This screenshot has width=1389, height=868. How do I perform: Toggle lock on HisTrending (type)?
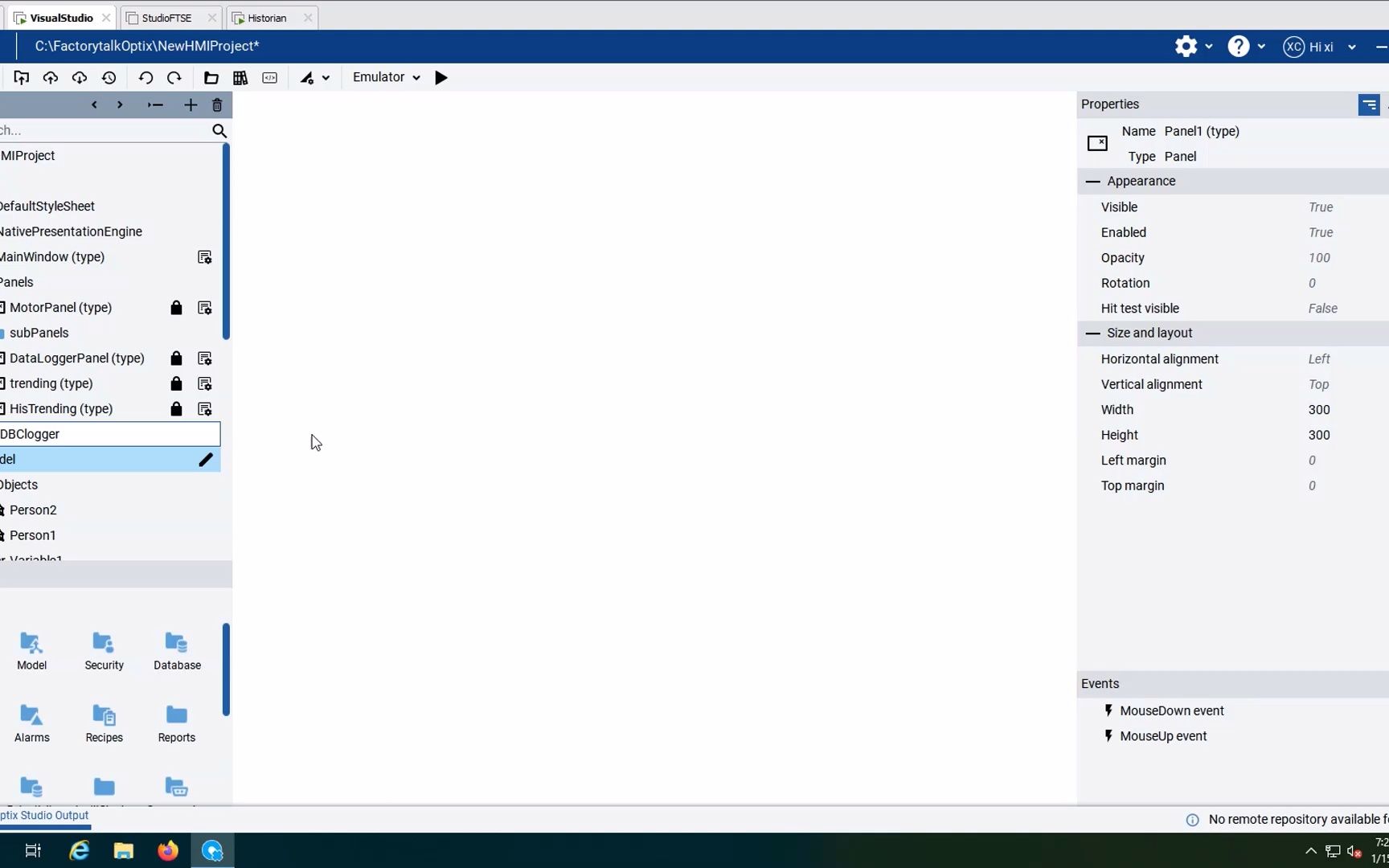coord(176,409)
